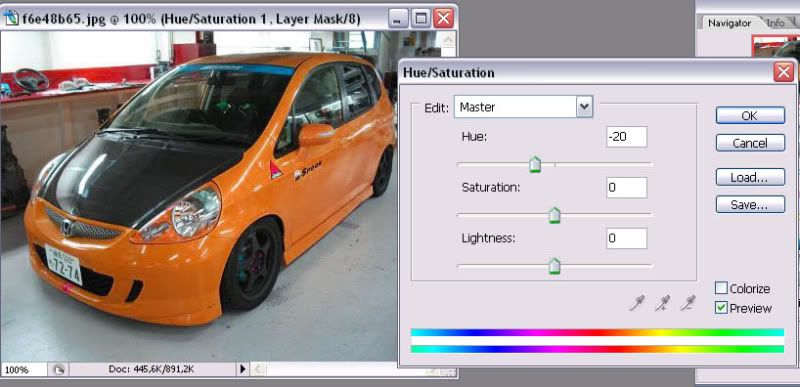Click the Cancel button
800x387 pixels.
pos(749,143)
